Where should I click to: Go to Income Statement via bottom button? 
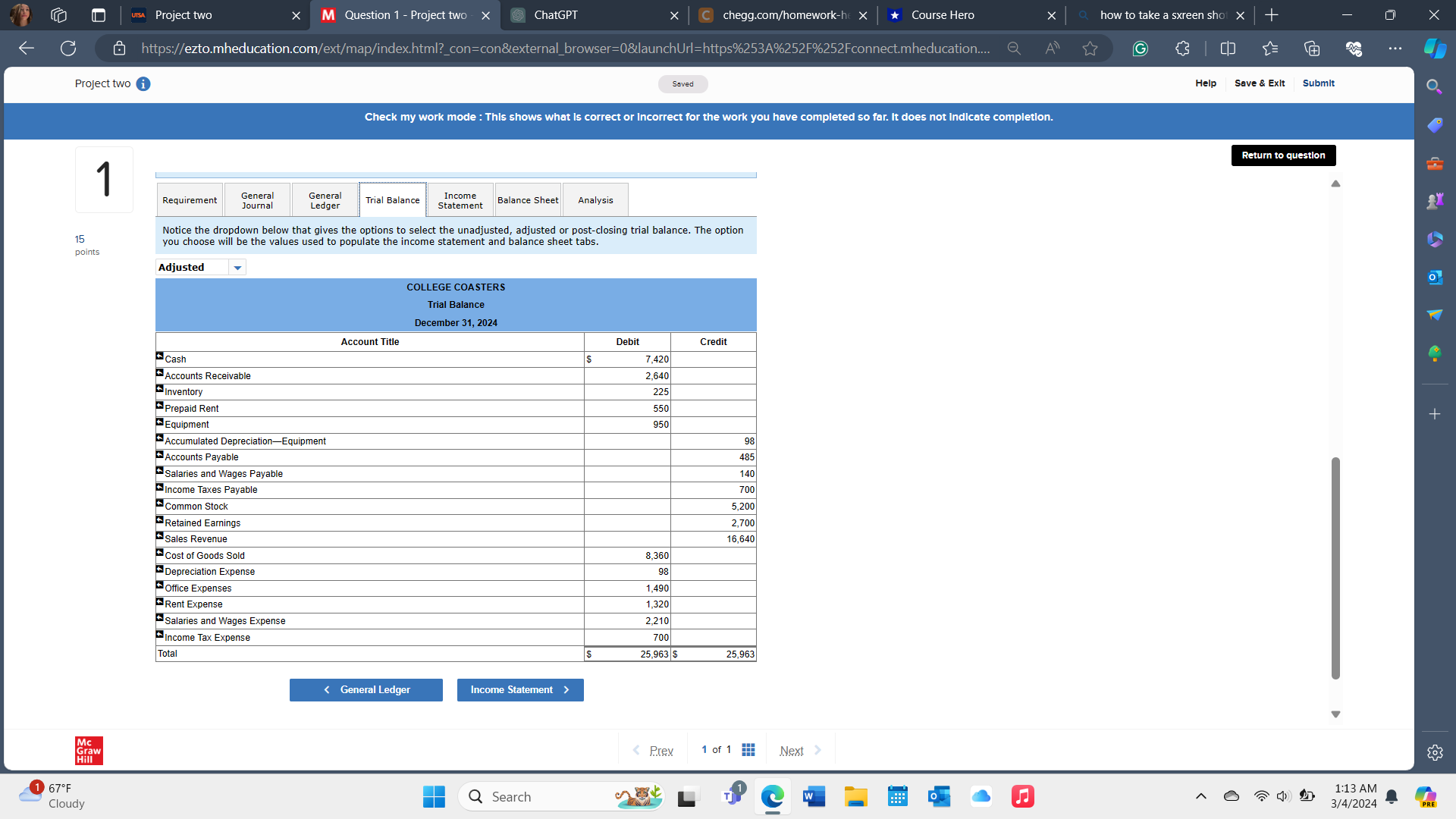520,690
